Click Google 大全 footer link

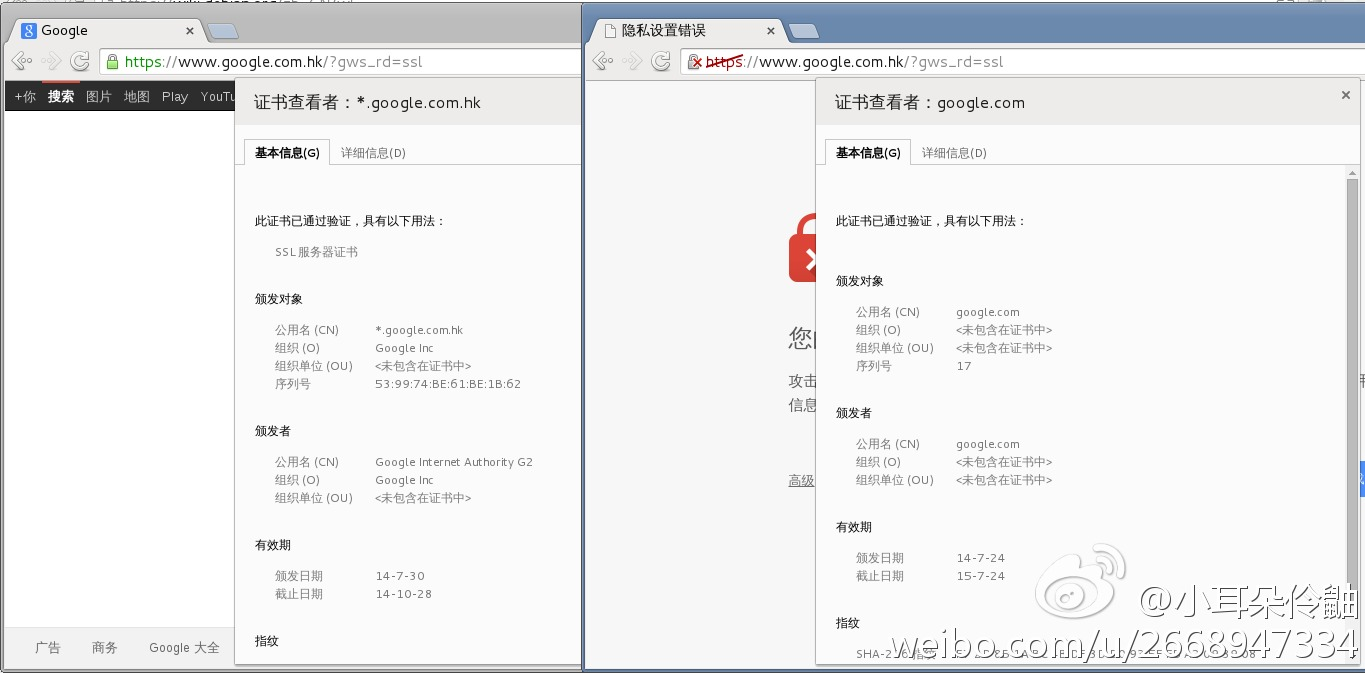tap(184, 648)
